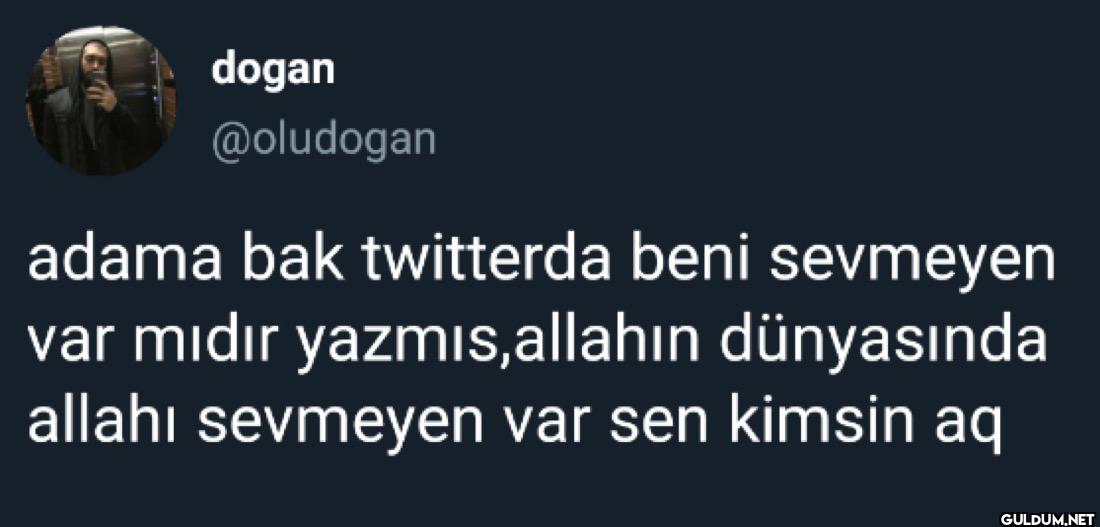Open dogan's circular profile photo
Image resolution: width=1100 pixels, height=527 pixels.
[x=101, y=101]
